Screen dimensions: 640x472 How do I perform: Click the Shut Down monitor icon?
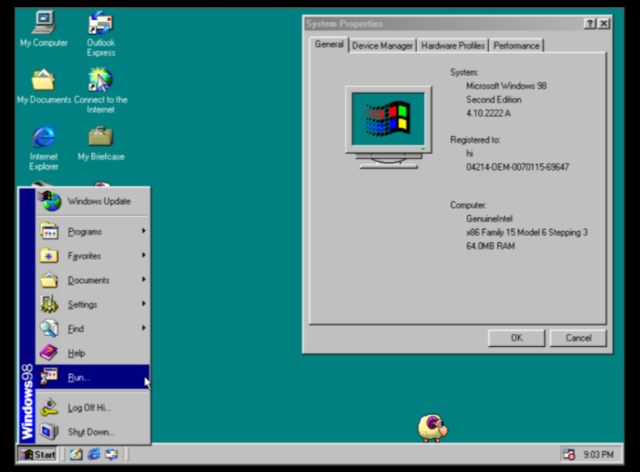coord(49,432)
